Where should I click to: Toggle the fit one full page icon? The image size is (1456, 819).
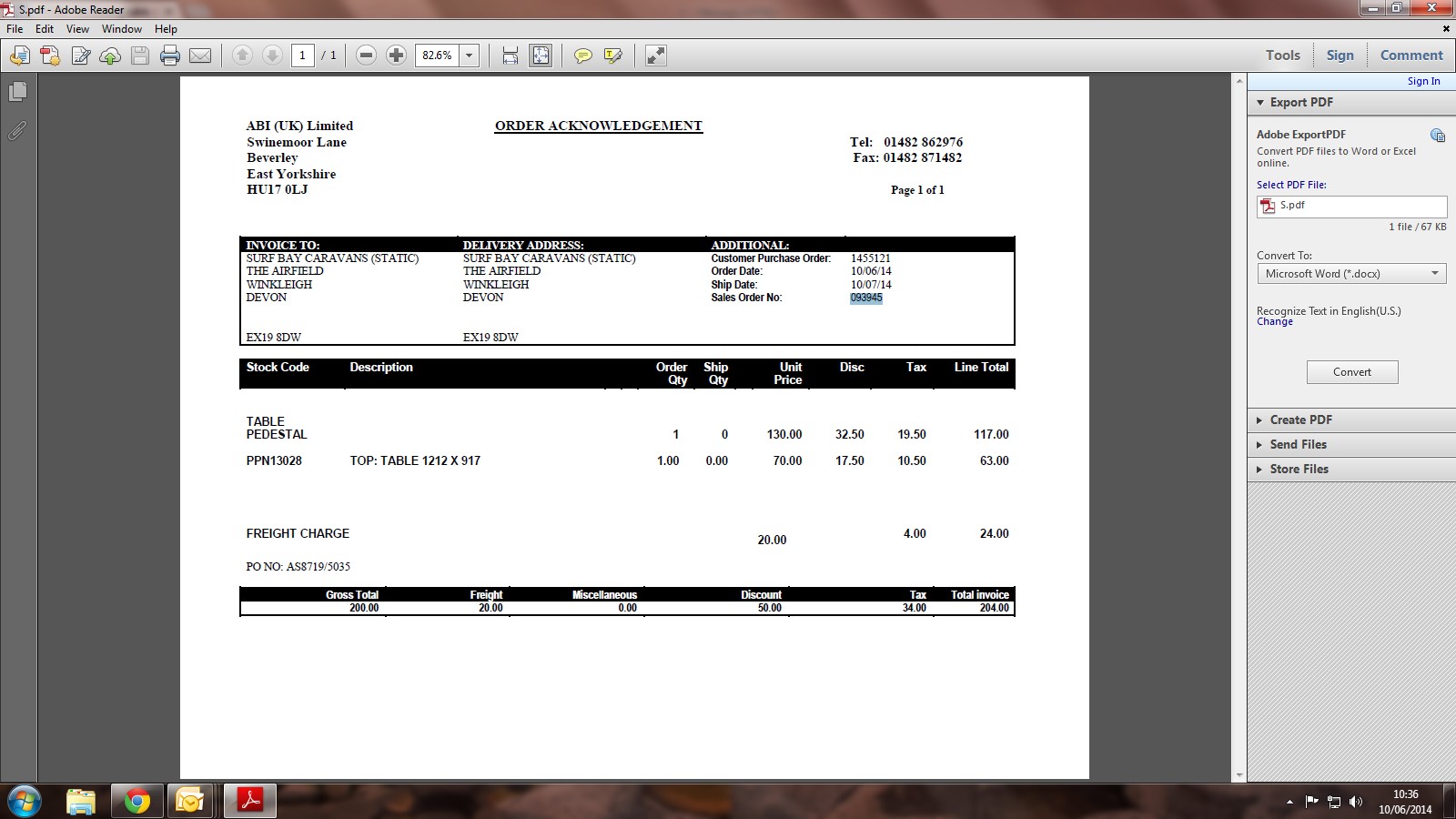point(541,56)
